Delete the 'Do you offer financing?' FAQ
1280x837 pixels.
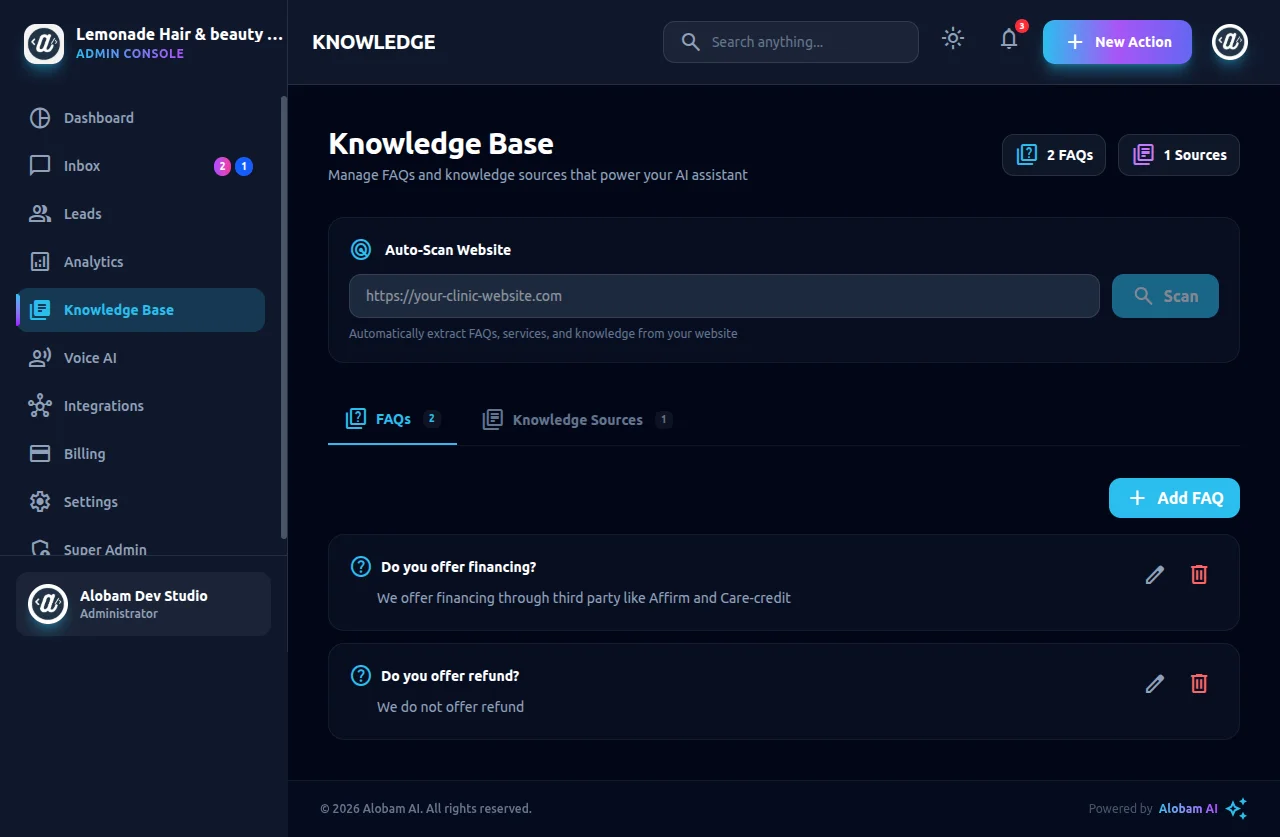pyautogui.click(x=1199, y=574)
